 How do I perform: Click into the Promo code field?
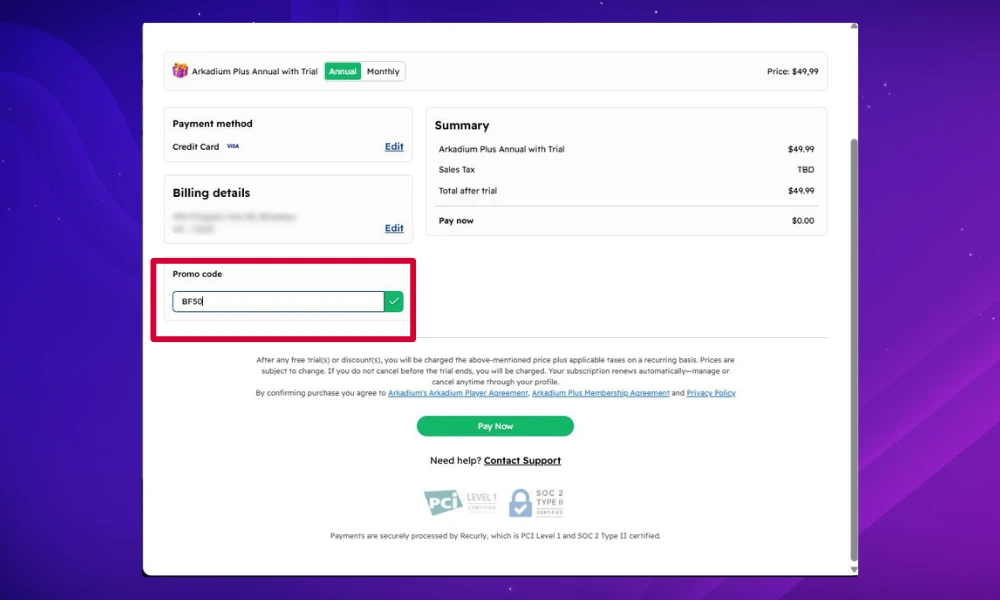coord(278,301)
